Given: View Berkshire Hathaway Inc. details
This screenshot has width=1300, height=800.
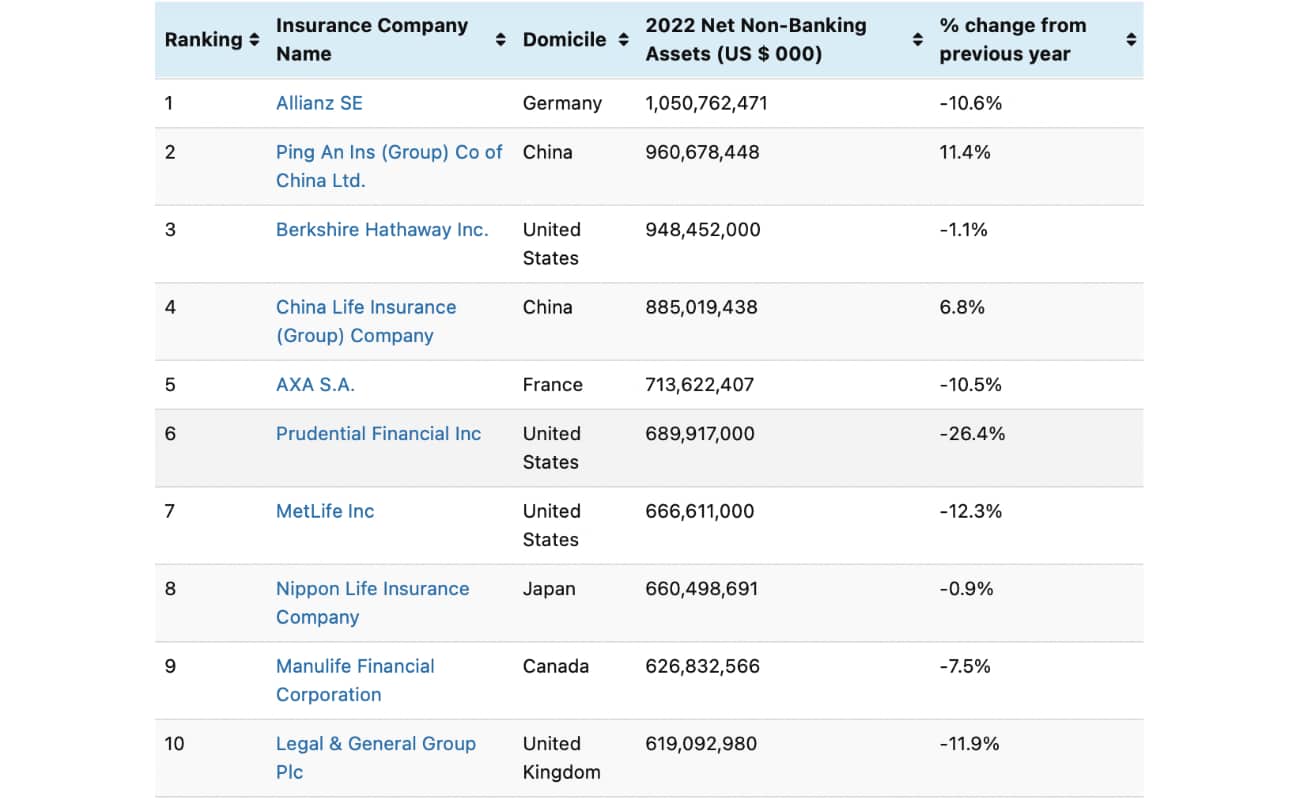Looking at the screenshot, I should click(x=382, y=229).
